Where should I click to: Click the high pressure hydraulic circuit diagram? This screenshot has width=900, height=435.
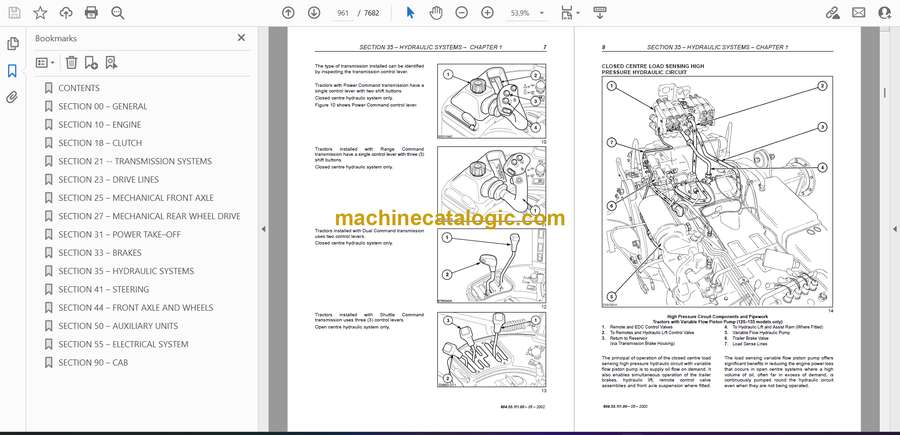point(718,192)
